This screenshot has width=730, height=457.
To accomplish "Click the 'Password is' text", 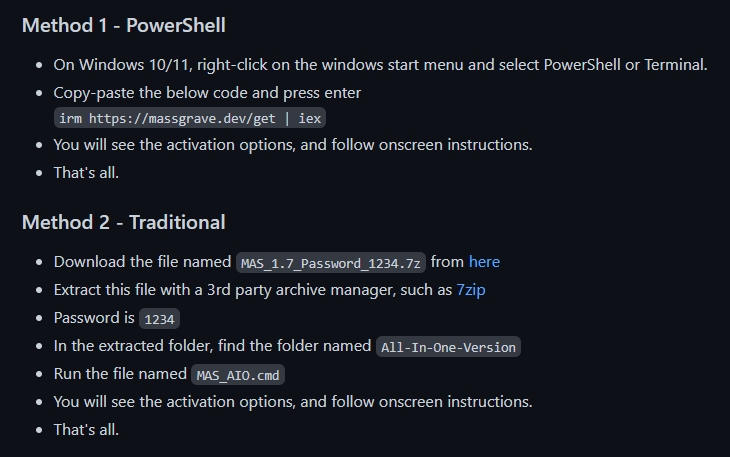I will (94, 318).
